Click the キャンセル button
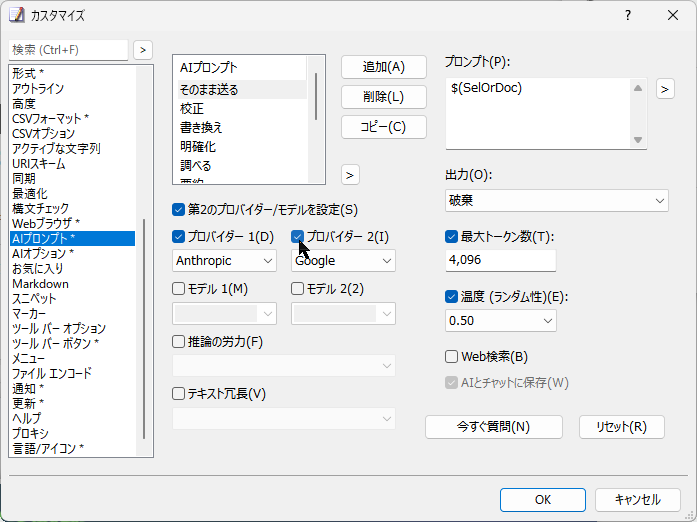 (x=637, y=500)
